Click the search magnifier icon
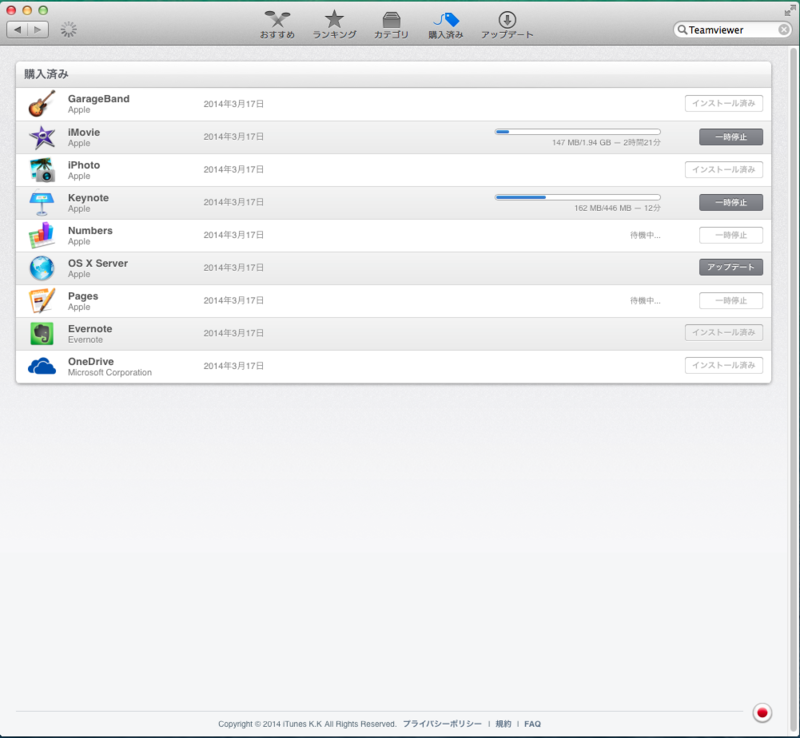 (682, 30)
